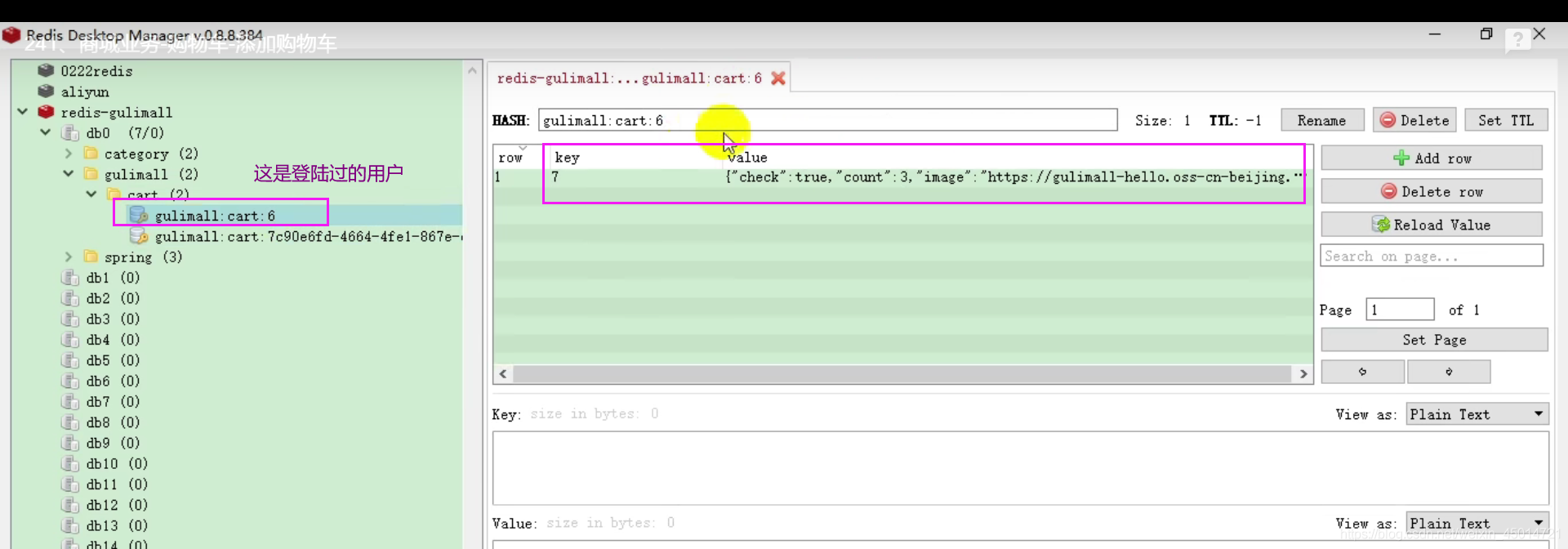This screenshot has height=549, width=1568.
Task: Click the db10 database icon
Action: coord(71,463)
